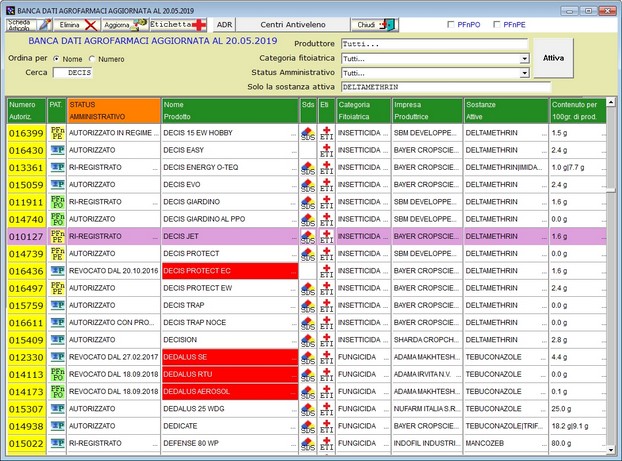Click the Elimina delete button

click(77, 25)
